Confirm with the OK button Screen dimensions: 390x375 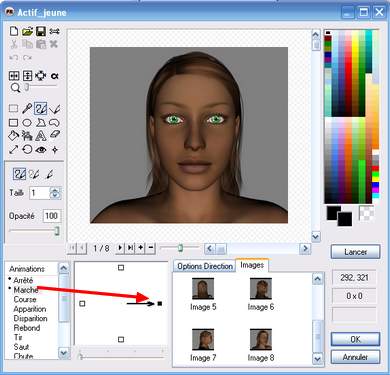(x=355, y=339)
